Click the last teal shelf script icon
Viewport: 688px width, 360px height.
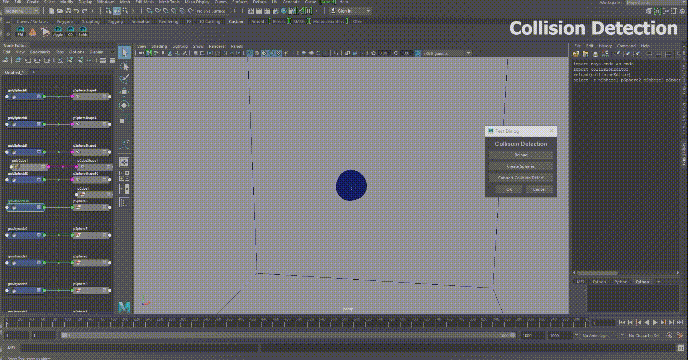tap(83, 32)
